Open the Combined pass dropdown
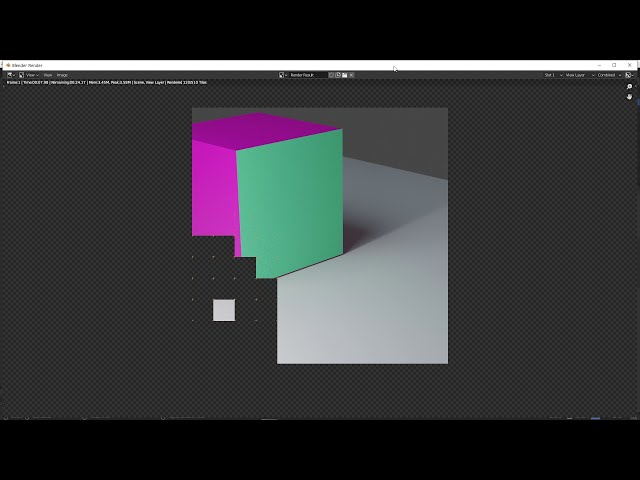This screenshot has height=480, width=640. 607,75
